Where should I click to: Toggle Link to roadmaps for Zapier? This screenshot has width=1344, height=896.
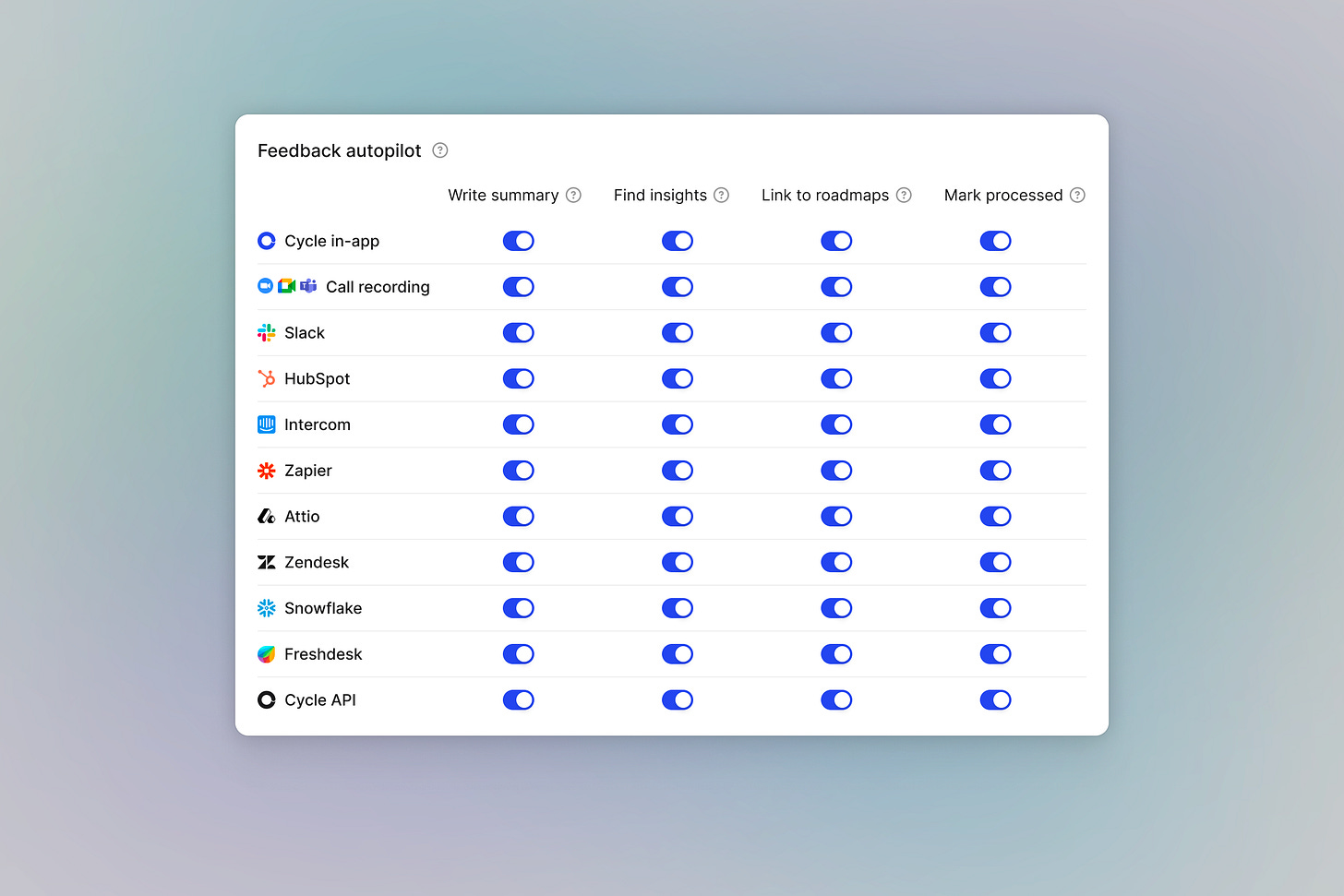click(836, 471)
